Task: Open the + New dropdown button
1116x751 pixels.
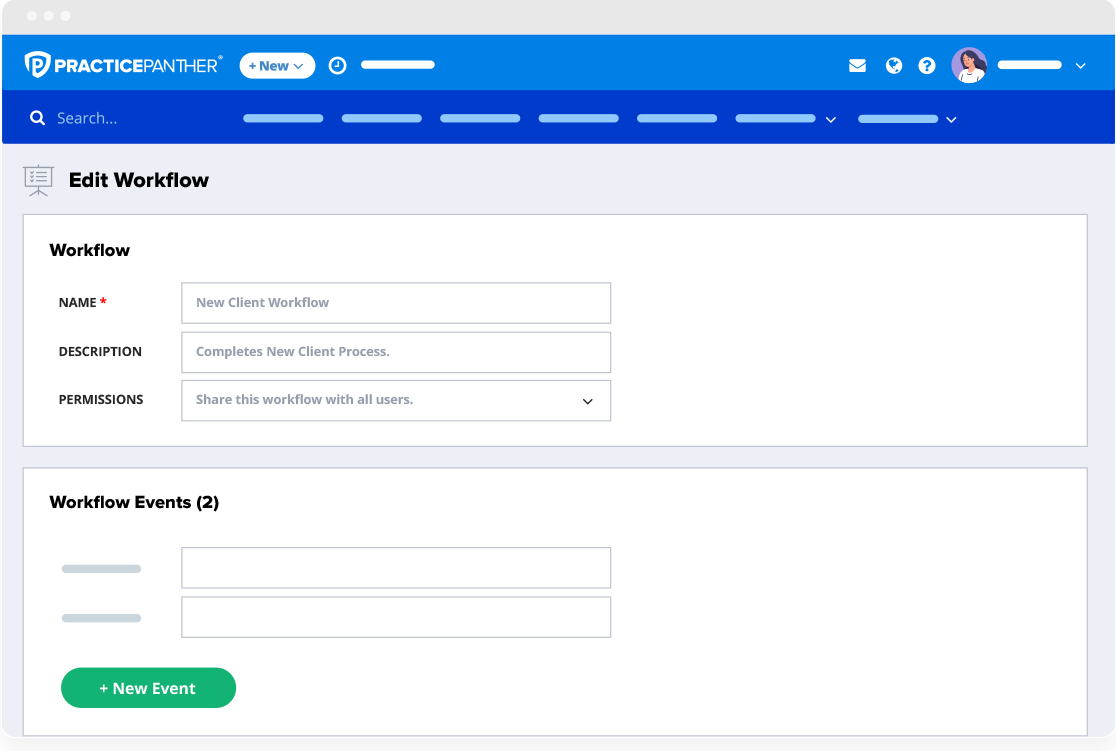Action: [277, 66]
